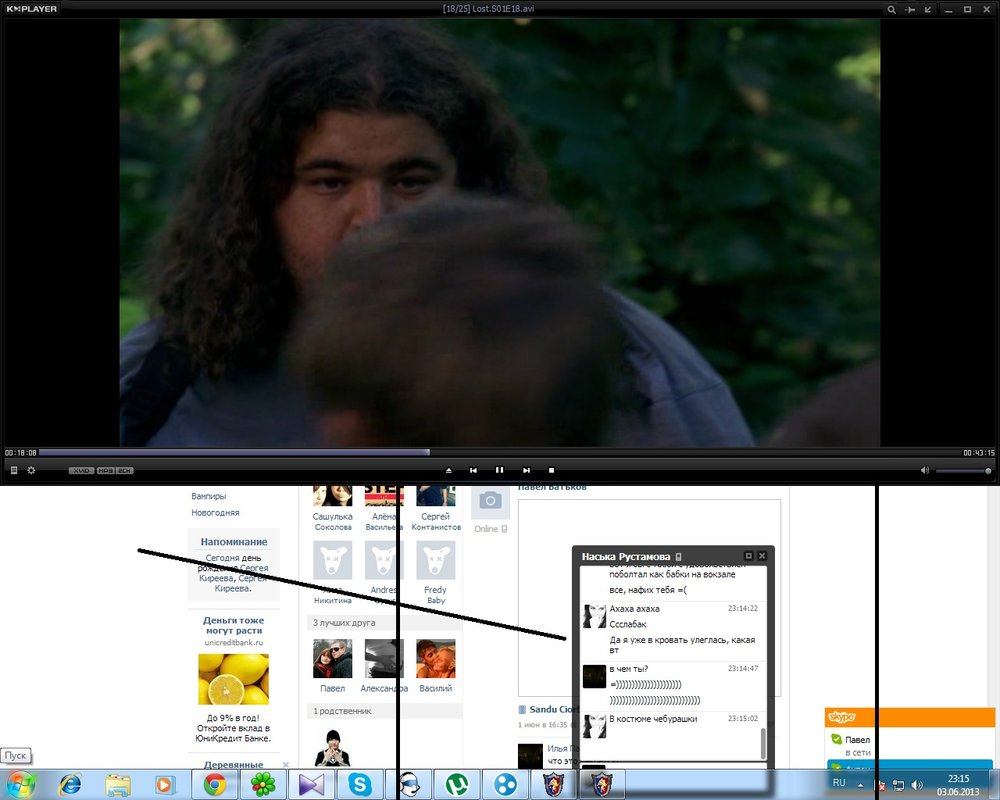Open the unicreditbank.ru ad link
This screenshot has width=1000, height=800.
pos(234,642)
